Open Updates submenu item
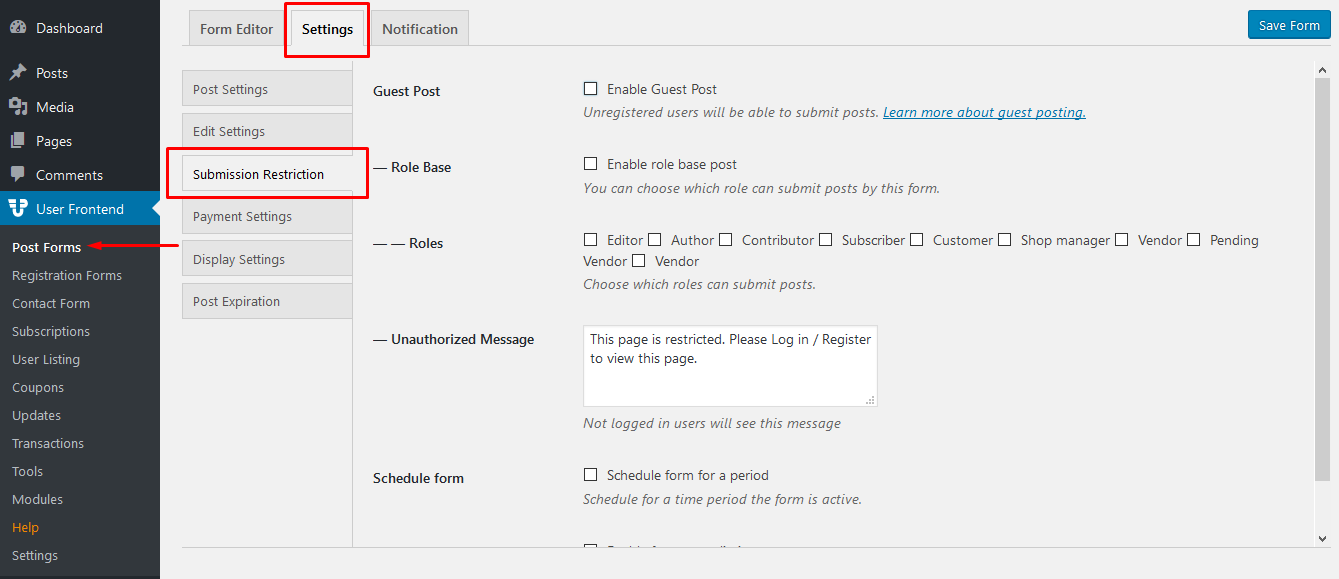 click(36, 415)
